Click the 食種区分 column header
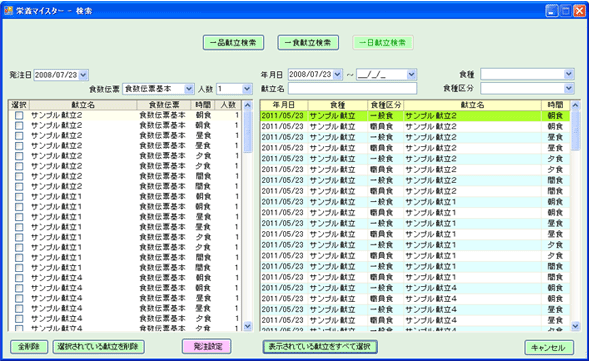 pos(386,105)
